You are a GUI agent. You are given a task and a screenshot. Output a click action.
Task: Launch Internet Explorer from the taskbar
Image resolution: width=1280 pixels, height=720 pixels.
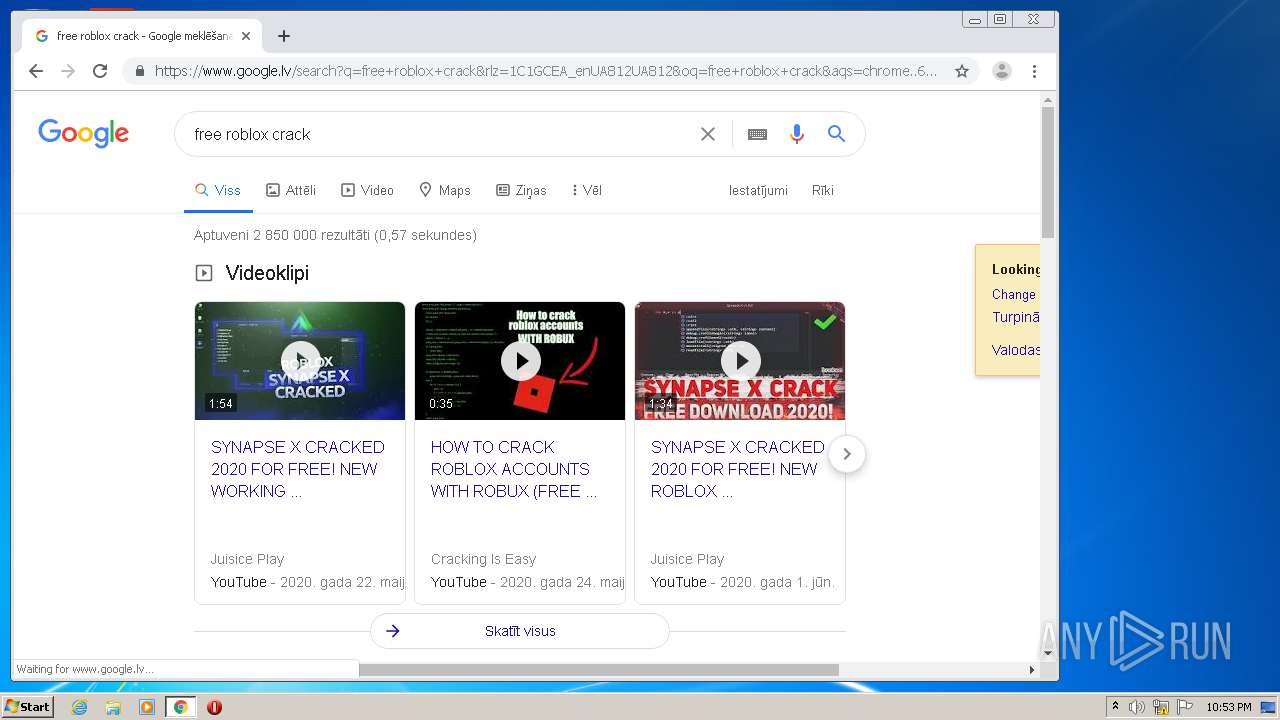79,707
